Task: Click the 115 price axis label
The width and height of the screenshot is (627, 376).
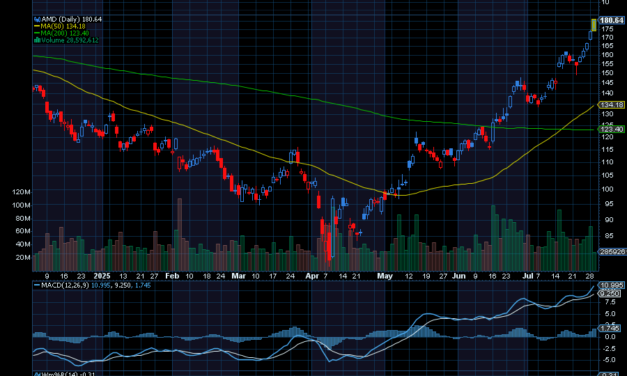Action: (x=607, y=150)
